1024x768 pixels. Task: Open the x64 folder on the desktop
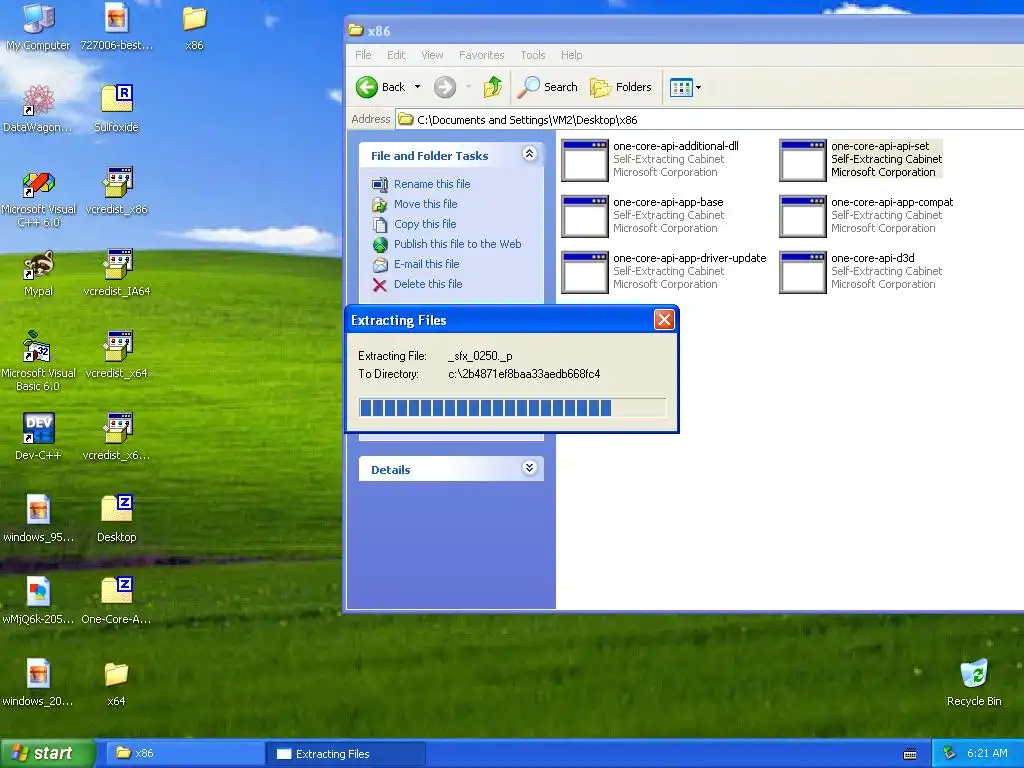[116, 682]
